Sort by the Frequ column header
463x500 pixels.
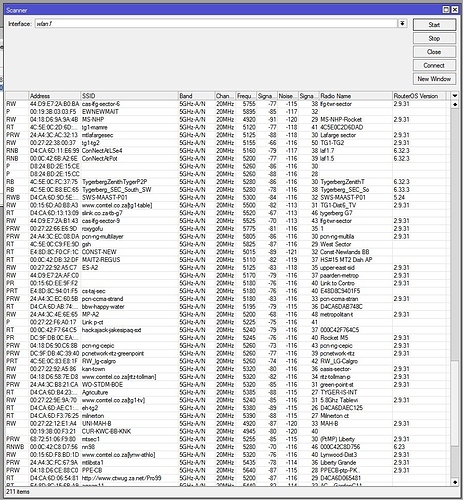tap(246, 96)
